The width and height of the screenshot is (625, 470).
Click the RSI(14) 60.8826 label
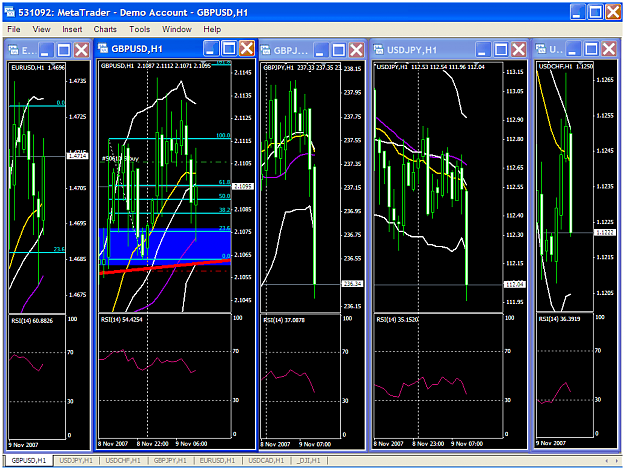32,321
